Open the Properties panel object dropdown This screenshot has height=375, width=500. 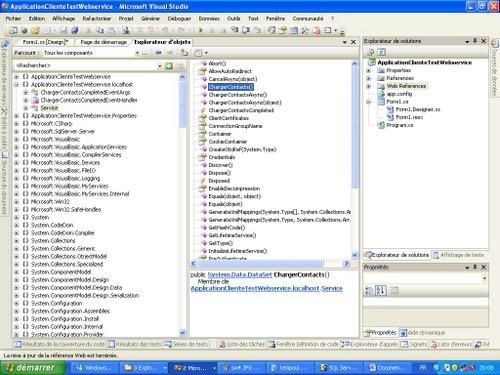(484, 278)
